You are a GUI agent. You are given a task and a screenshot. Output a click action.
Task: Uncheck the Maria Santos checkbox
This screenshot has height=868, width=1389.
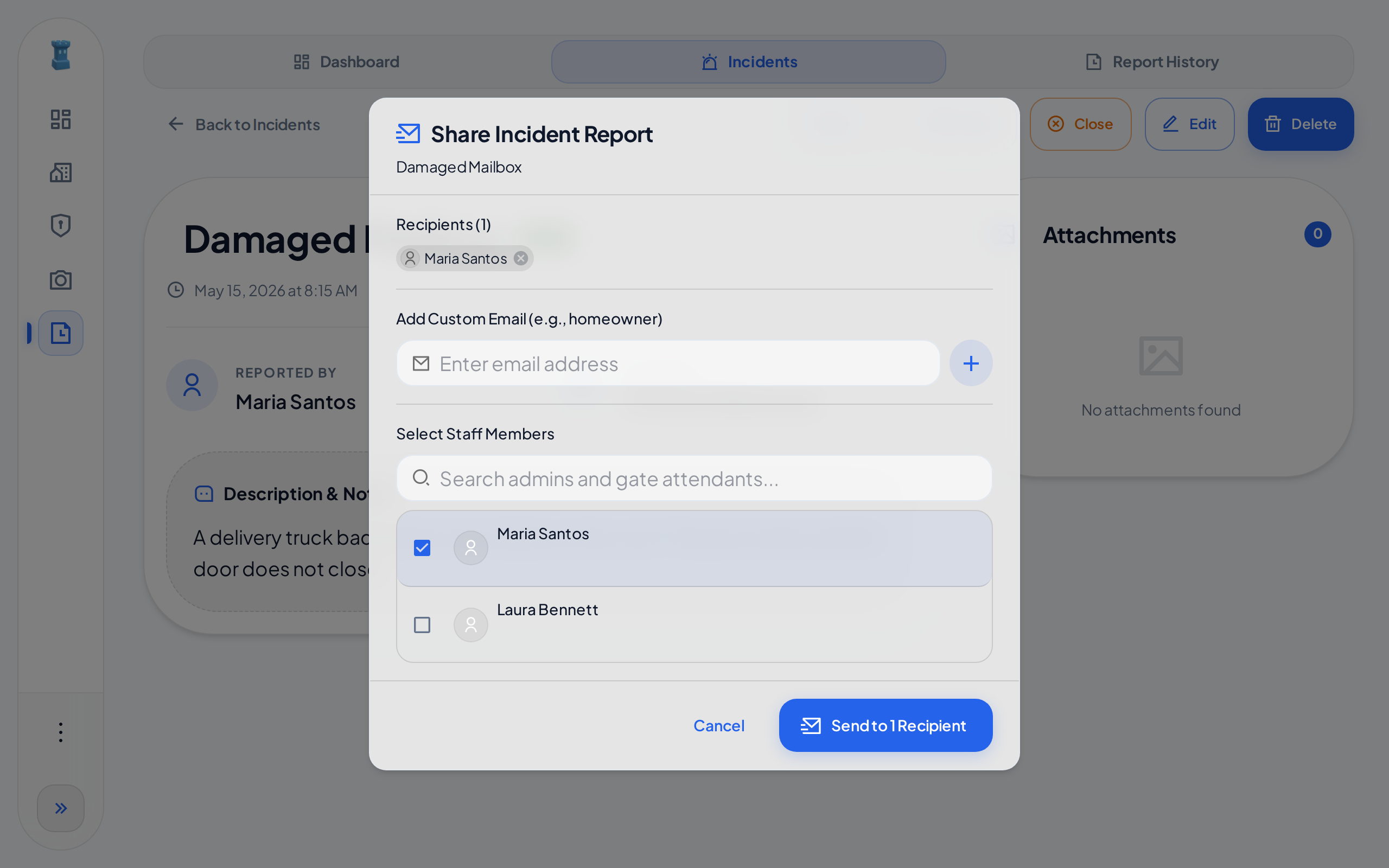(422, 548)
